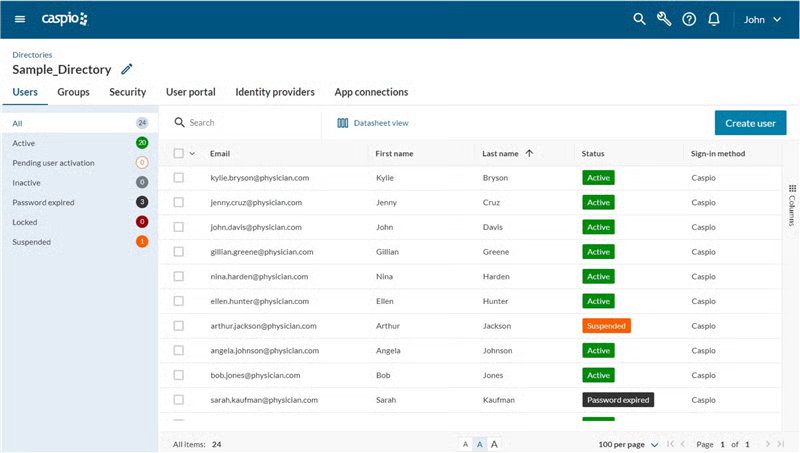Viewport: 800px width, 453px height.
Task: Check the bob.jones@physician.com row
Action: coord(178,375)
